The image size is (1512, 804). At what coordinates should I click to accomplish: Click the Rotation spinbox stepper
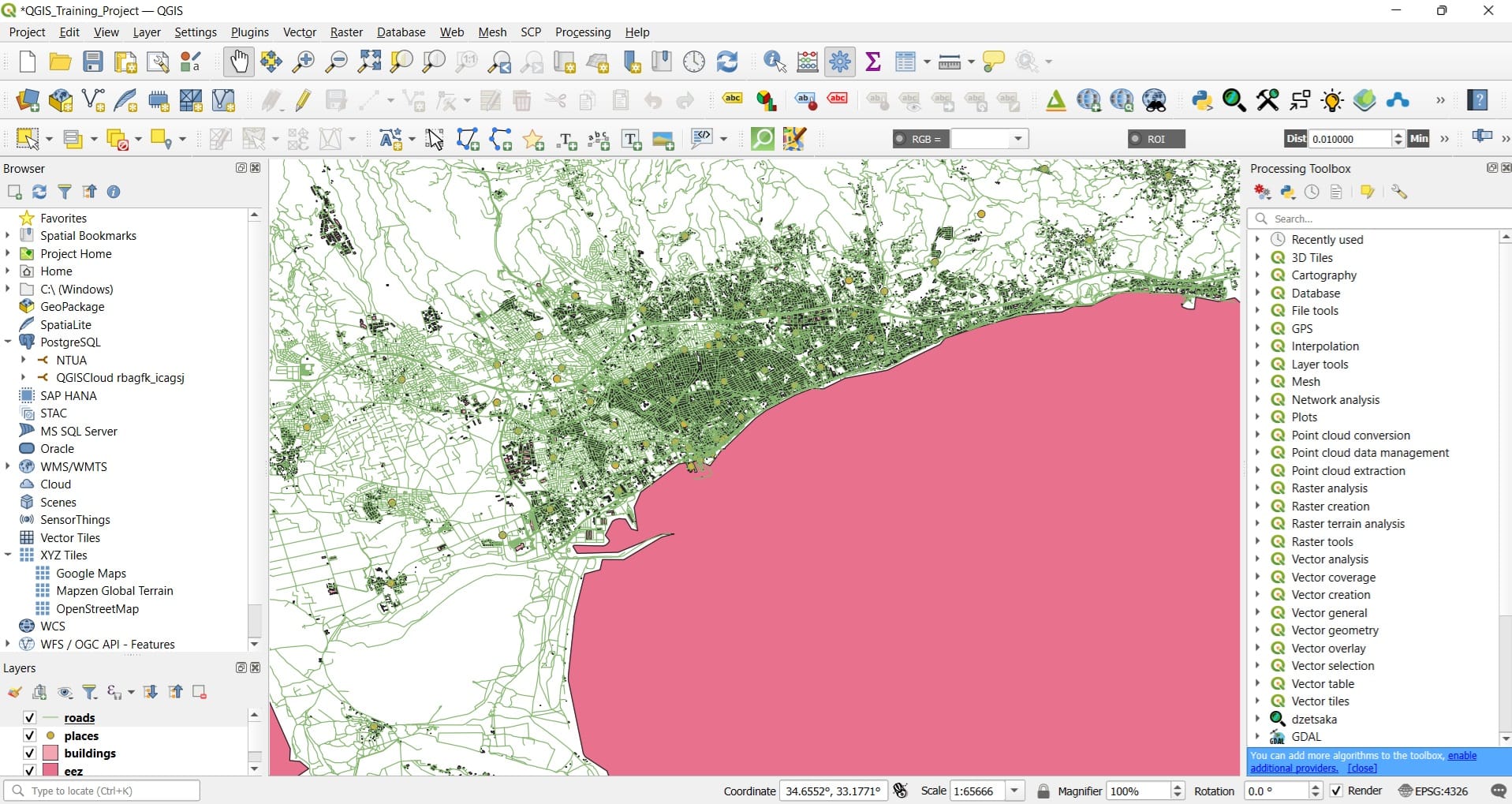point(1315,791)
